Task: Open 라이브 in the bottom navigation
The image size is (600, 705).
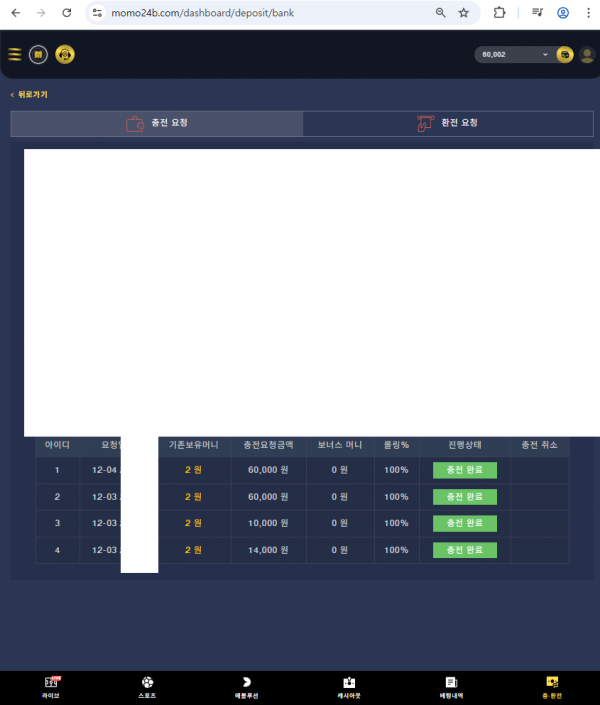Action: tap(50, 687)
